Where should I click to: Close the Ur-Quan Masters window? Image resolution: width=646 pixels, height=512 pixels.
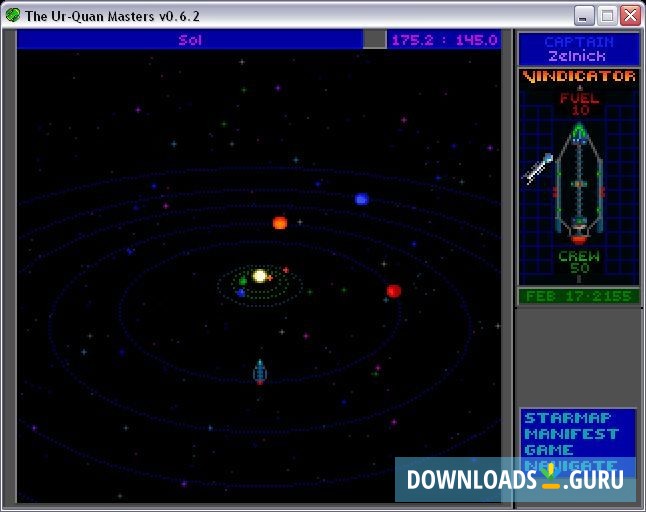(630, 16)
